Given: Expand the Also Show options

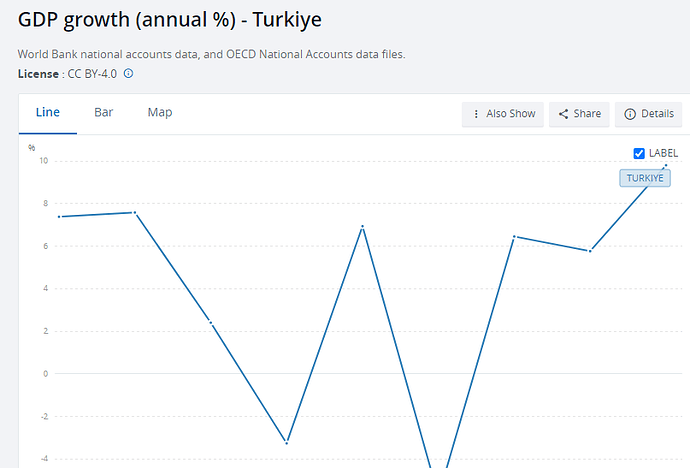Looking at the screenshot, I should tap(504, 114).
